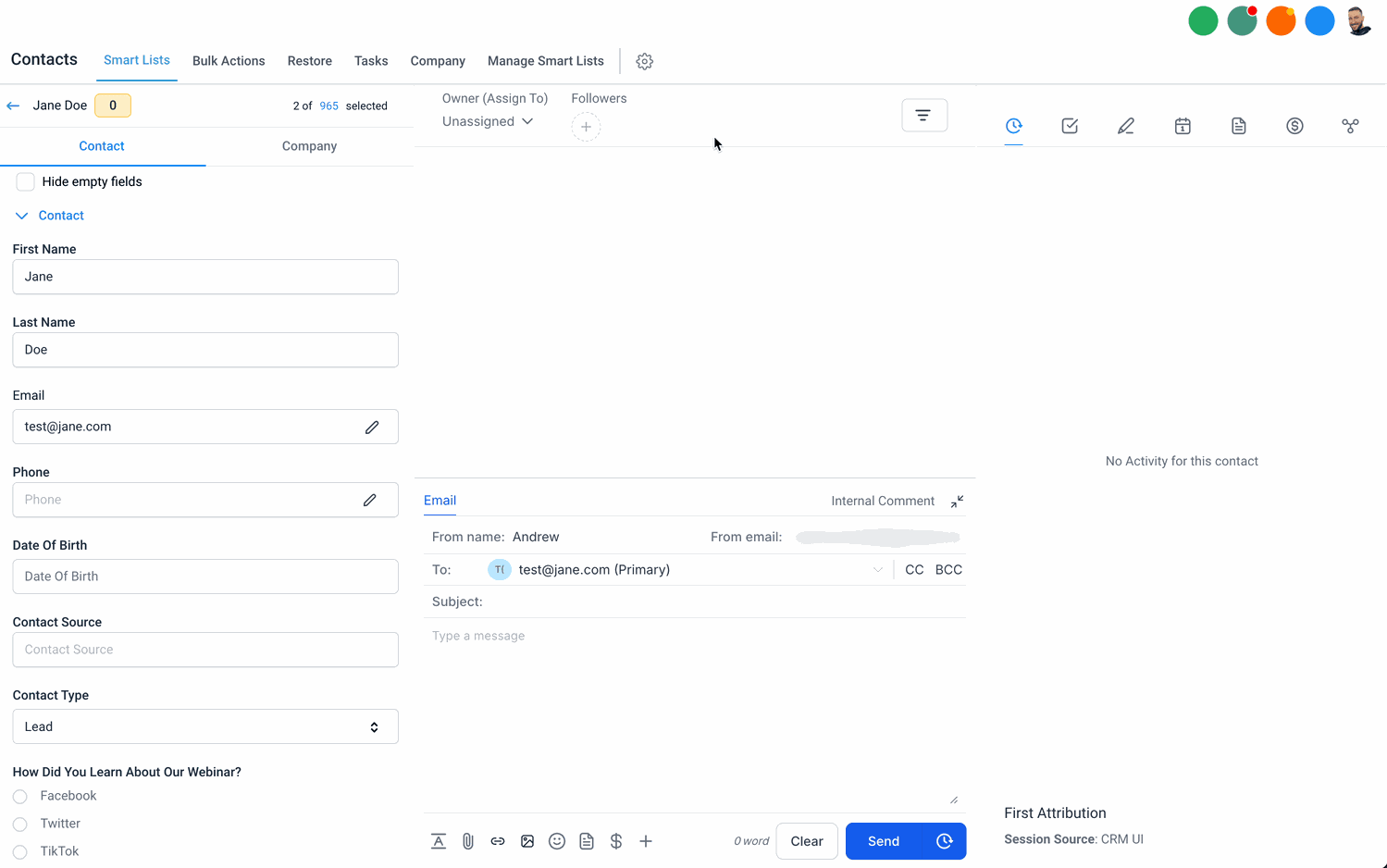Viewport: 1387px width, 868px height.
Task: Insert a template with the document icon
Action: pyautogui.click(x=587, y=841)
